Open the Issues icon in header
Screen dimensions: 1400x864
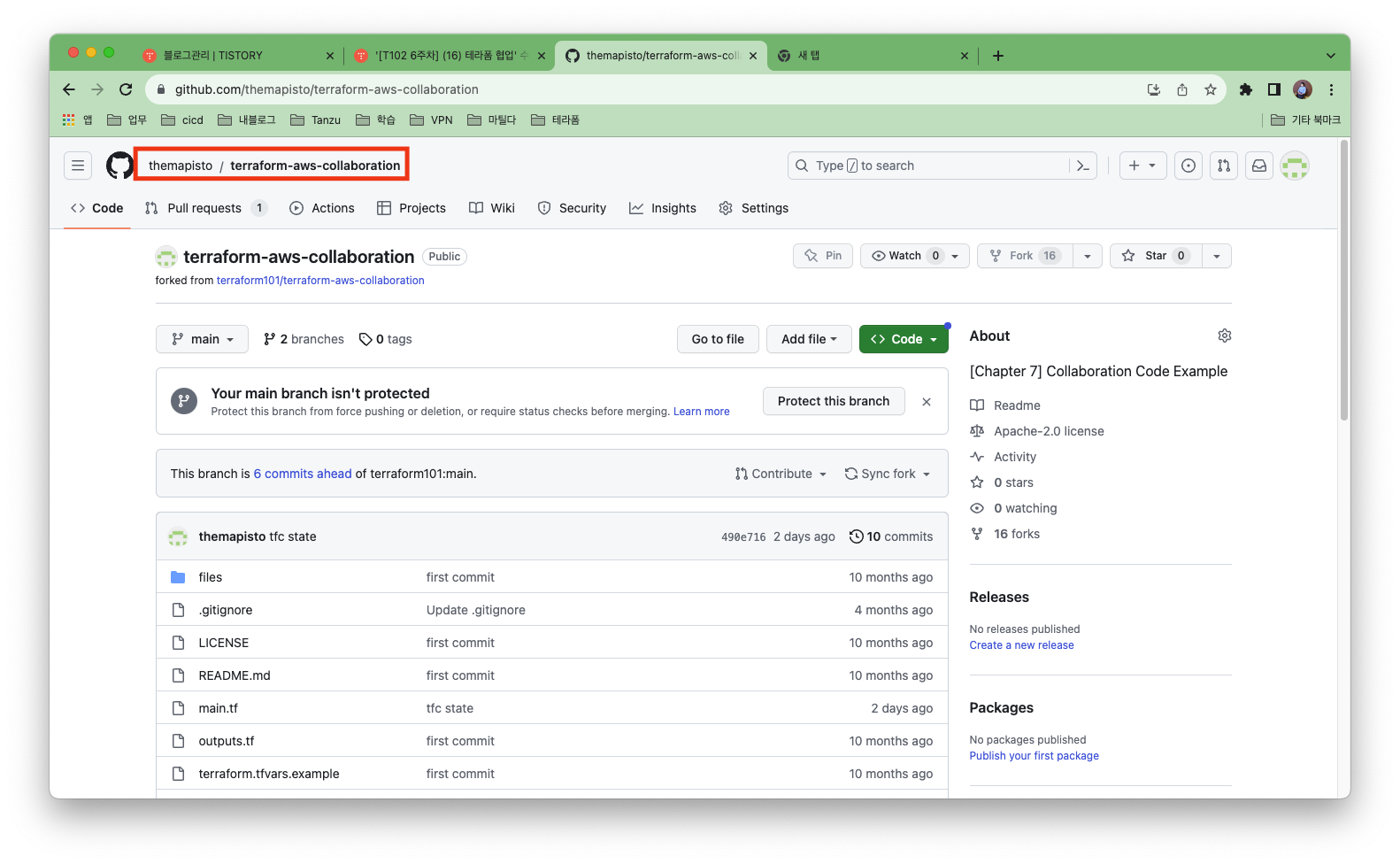pos(1188,166)
